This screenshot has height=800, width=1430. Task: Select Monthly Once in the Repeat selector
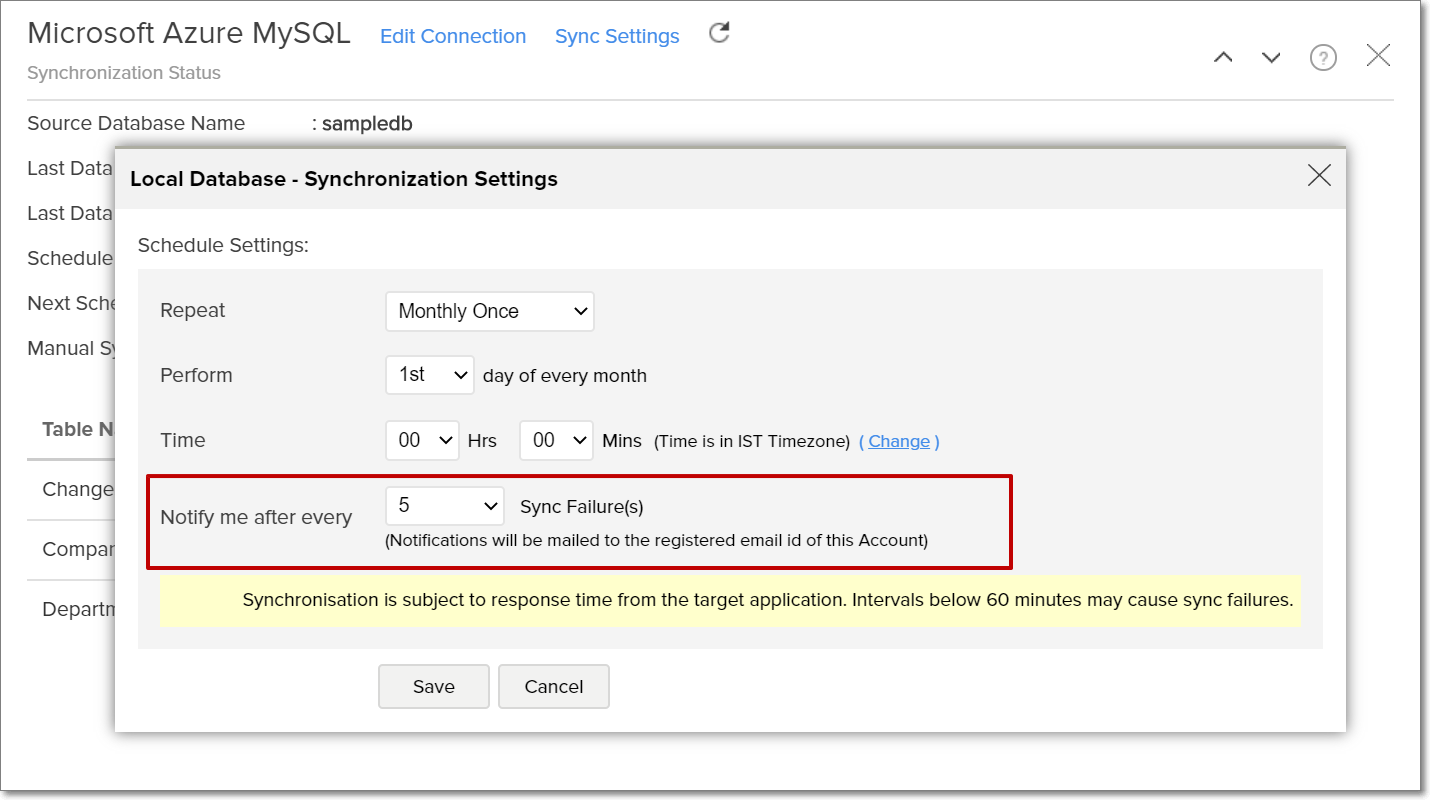[x=489, y=311]
